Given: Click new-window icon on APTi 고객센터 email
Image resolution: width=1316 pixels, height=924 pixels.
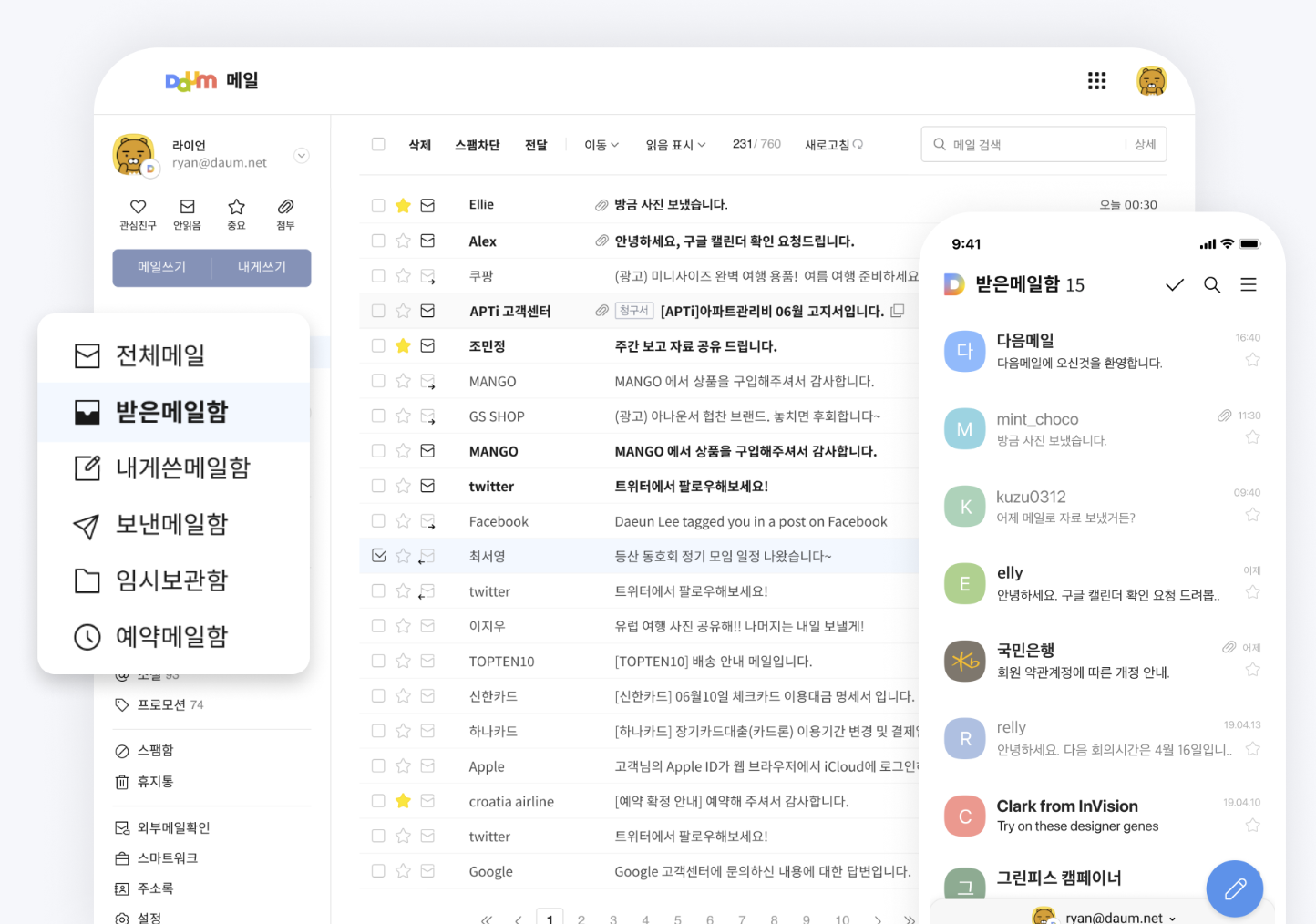Looking at the screenshot, I should click(897, 311).
